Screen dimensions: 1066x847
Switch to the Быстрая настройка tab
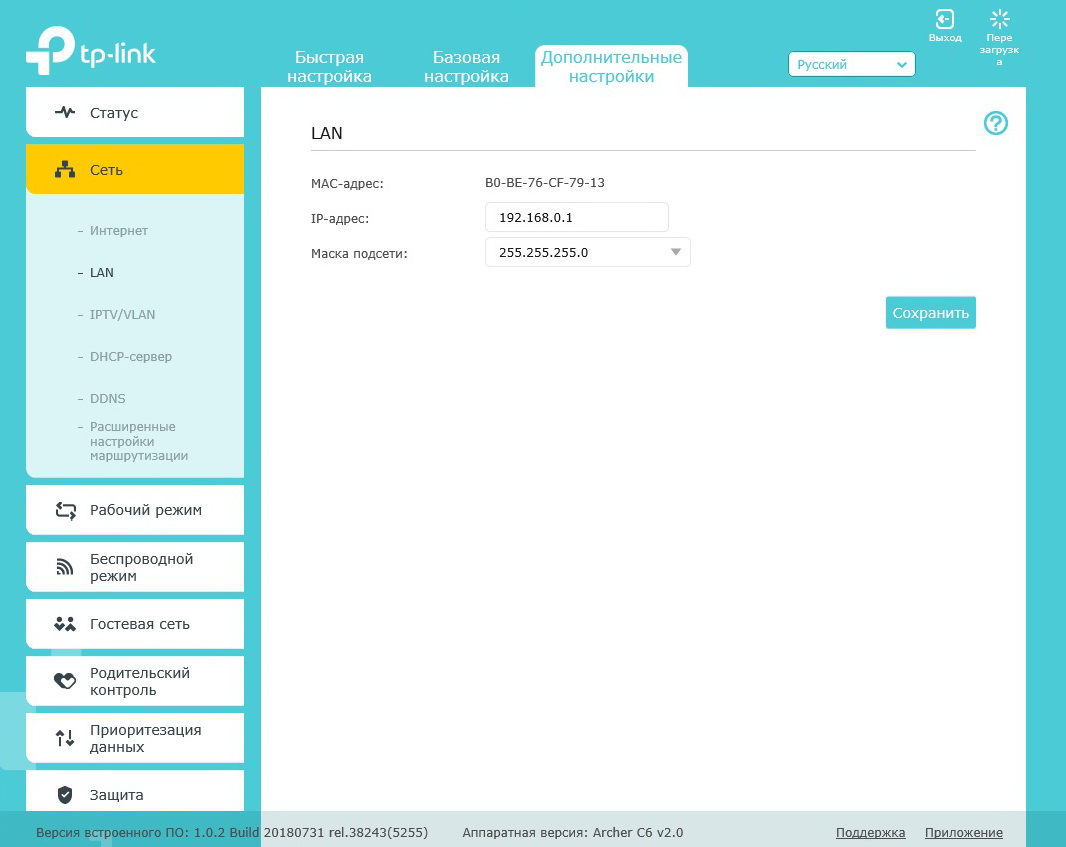click(x=329, y=67)
